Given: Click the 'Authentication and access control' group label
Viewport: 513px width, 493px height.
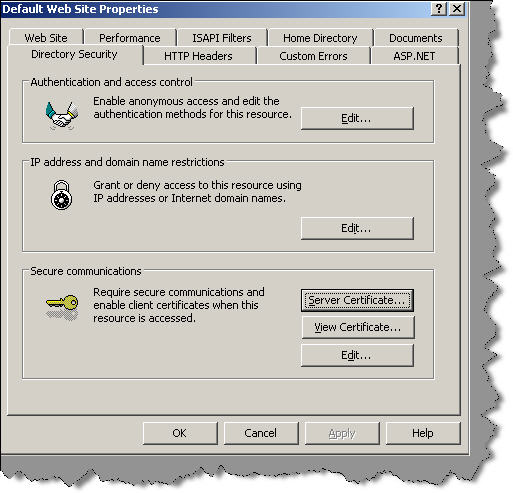Looking at the screenshot, I should pyautogui.click(x=112, y=82).
